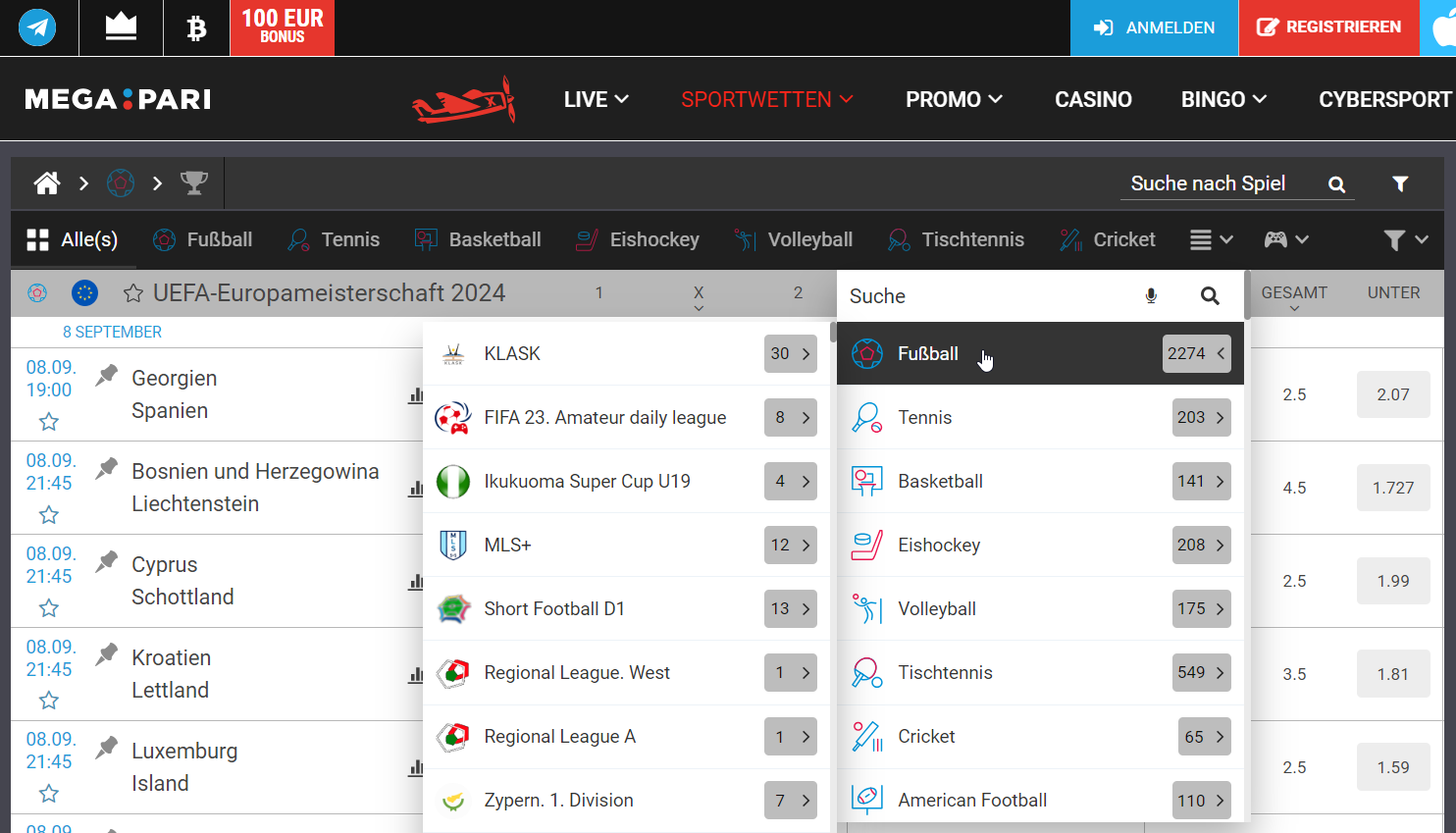1456x833 pixels.
Task: Click the Bitcoin payments icon
Action: tap(196, 27)
